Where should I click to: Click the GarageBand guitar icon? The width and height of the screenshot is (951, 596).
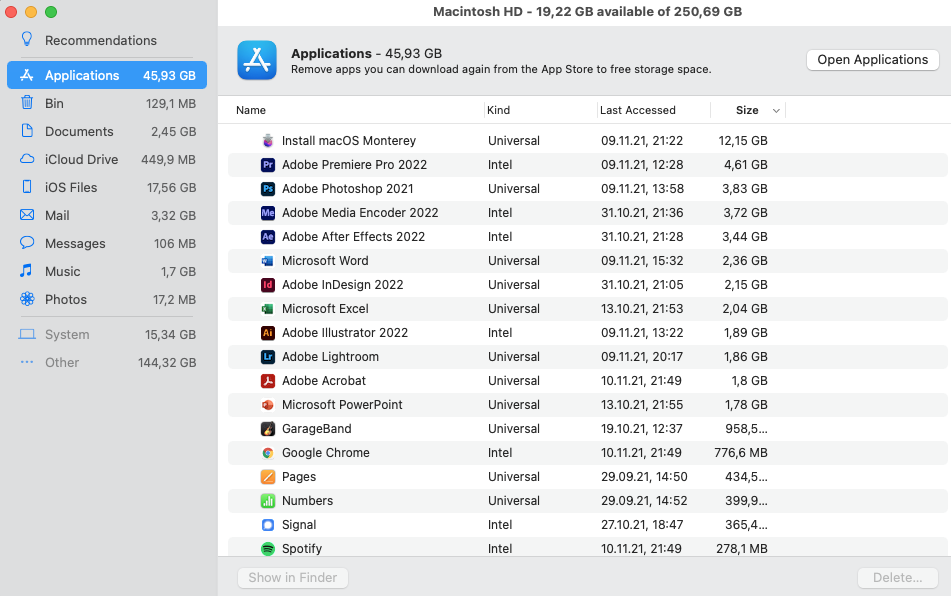coord(267,429)
